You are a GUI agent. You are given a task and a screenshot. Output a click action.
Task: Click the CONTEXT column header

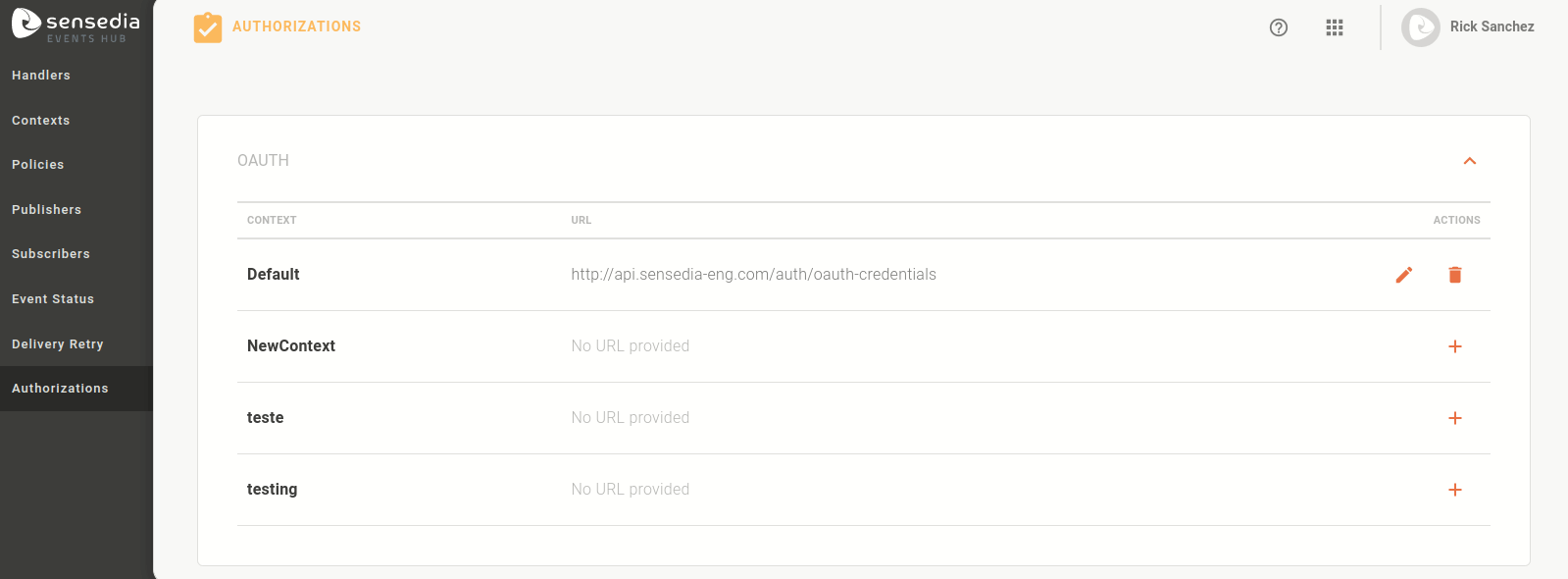coord(272,220)
